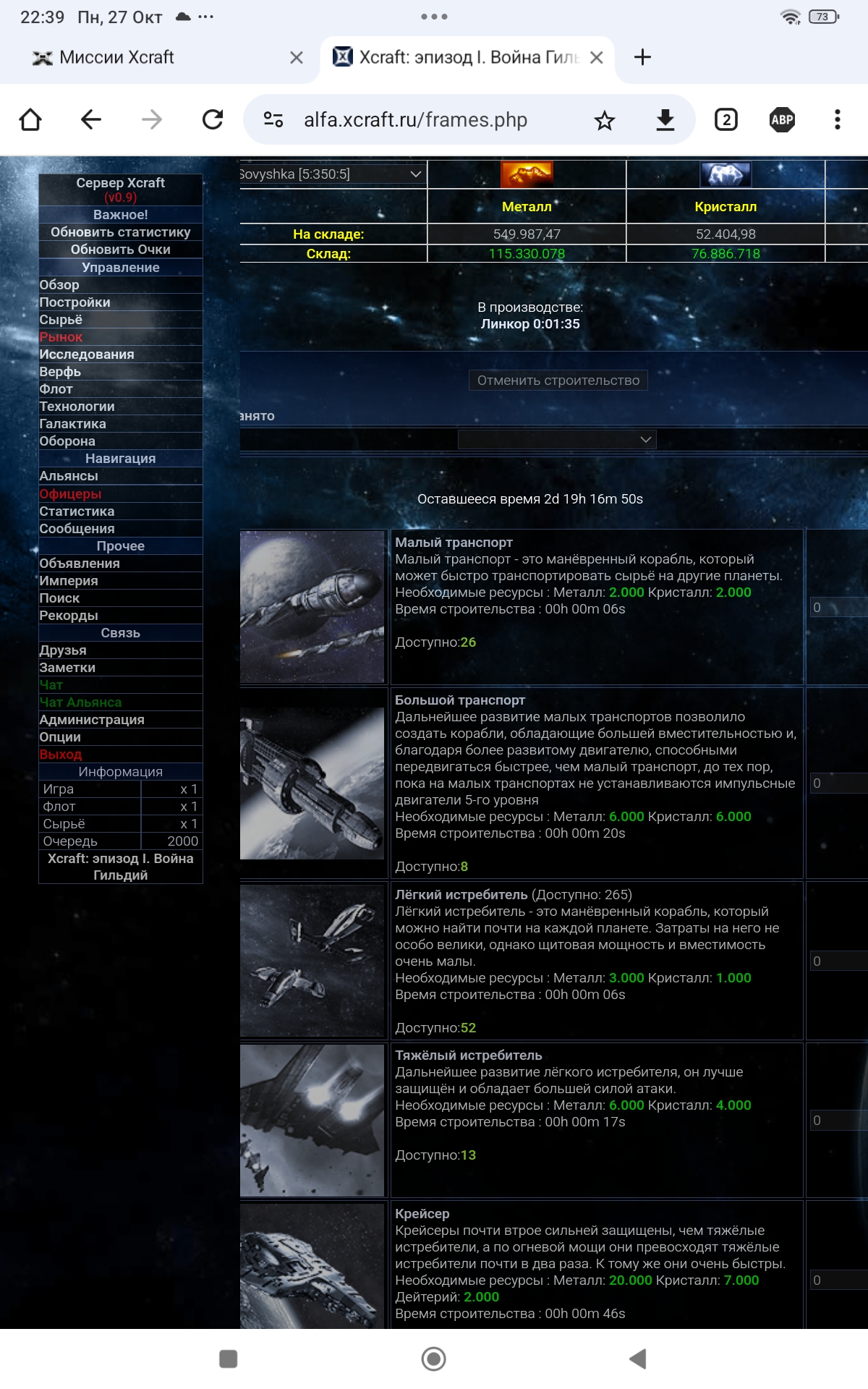This screenshot has height=1389, width=868.
Task: Open site settings icon in address bar
Action: coord(273,120)
